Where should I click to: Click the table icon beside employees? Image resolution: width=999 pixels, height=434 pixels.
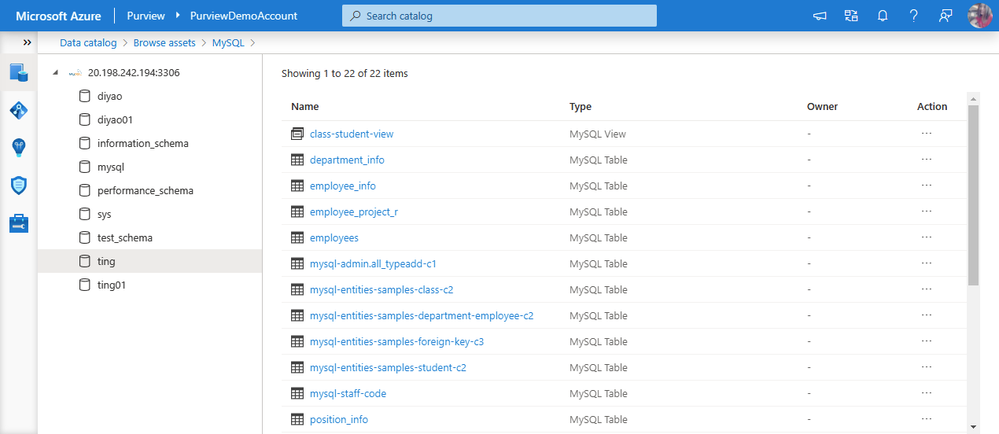point(297,238)
